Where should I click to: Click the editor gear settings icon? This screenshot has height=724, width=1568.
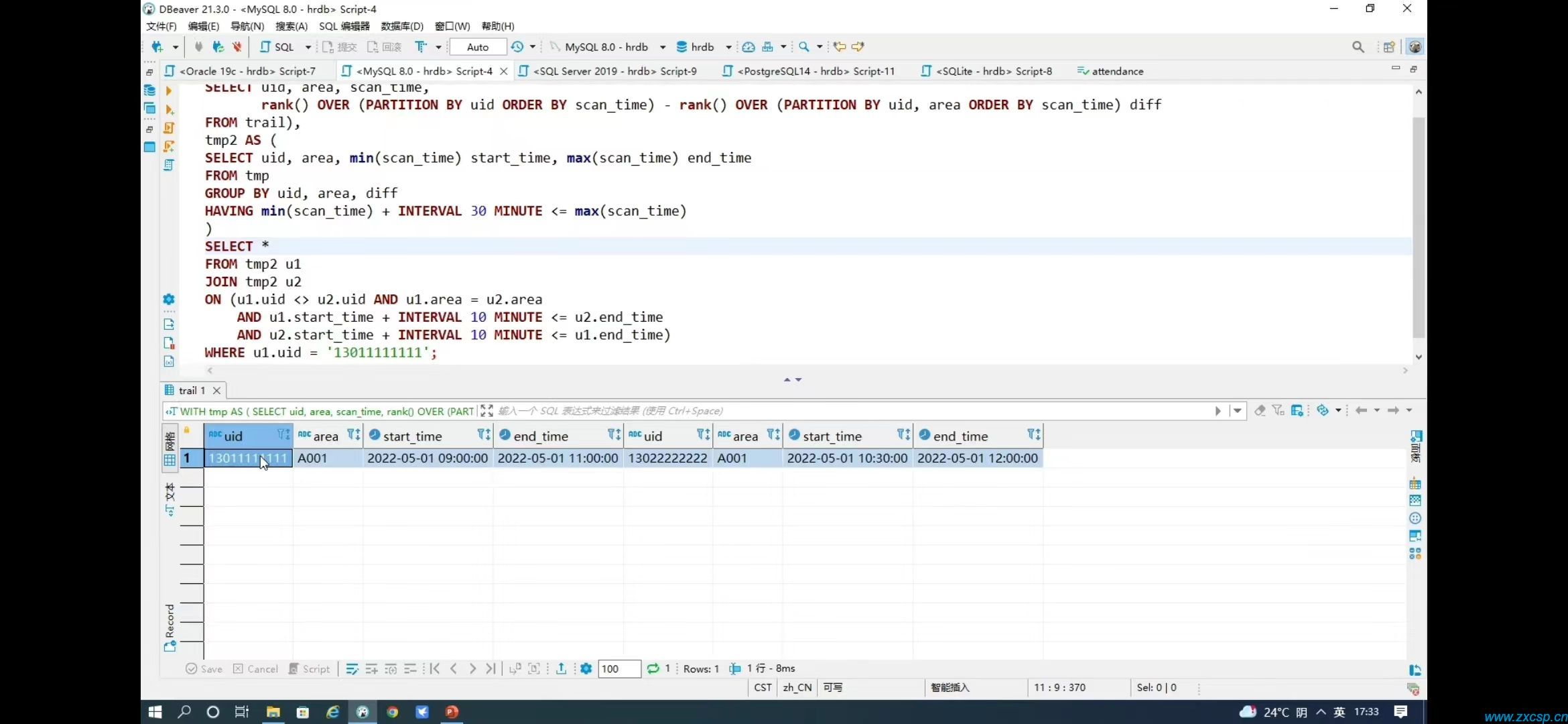click(x=169, y=299)
